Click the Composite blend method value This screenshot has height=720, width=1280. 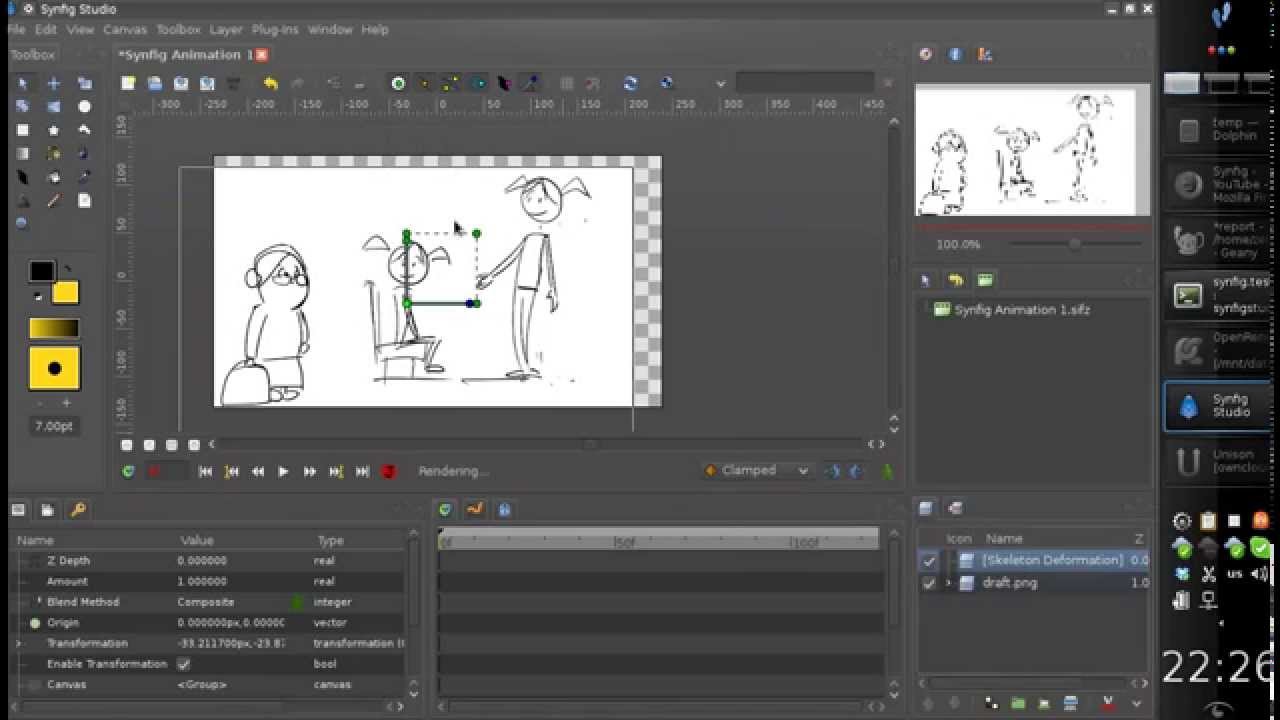[206, 602]
